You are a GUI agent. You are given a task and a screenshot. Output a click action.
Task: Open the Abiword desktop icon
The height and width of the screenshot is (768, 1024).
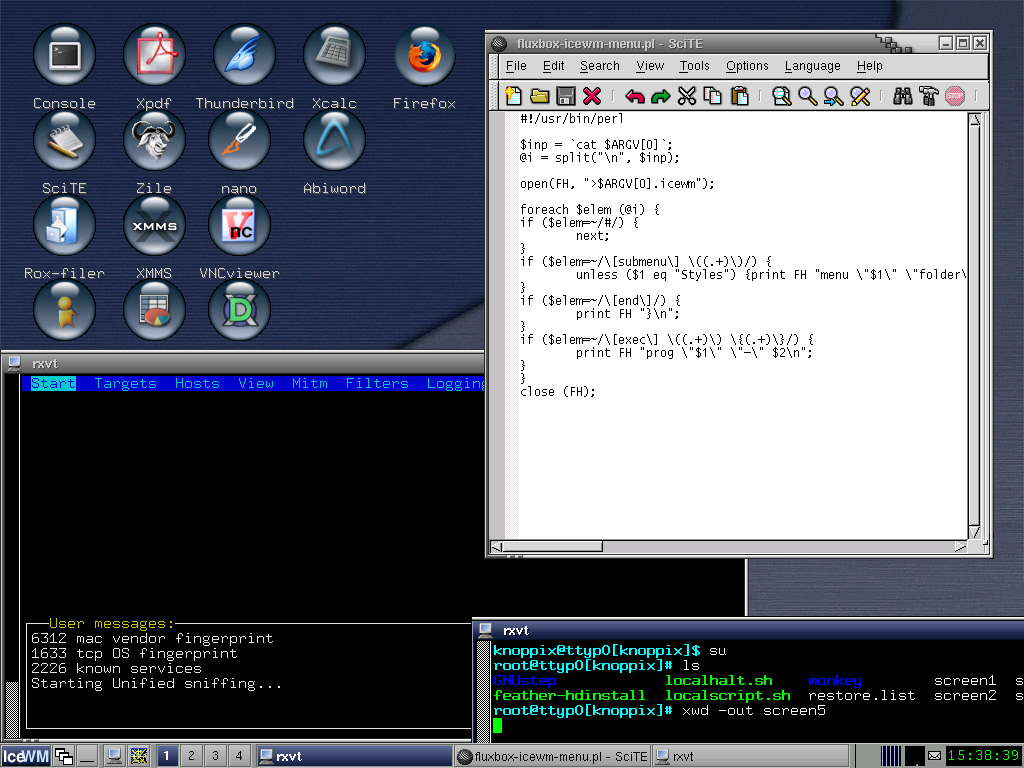[334, 140]
